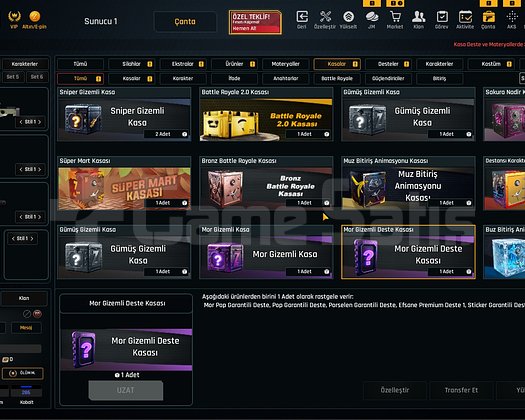Select the Desteler category tab
This screenshot has width=525, height=420.
click(x=388, y=64)
